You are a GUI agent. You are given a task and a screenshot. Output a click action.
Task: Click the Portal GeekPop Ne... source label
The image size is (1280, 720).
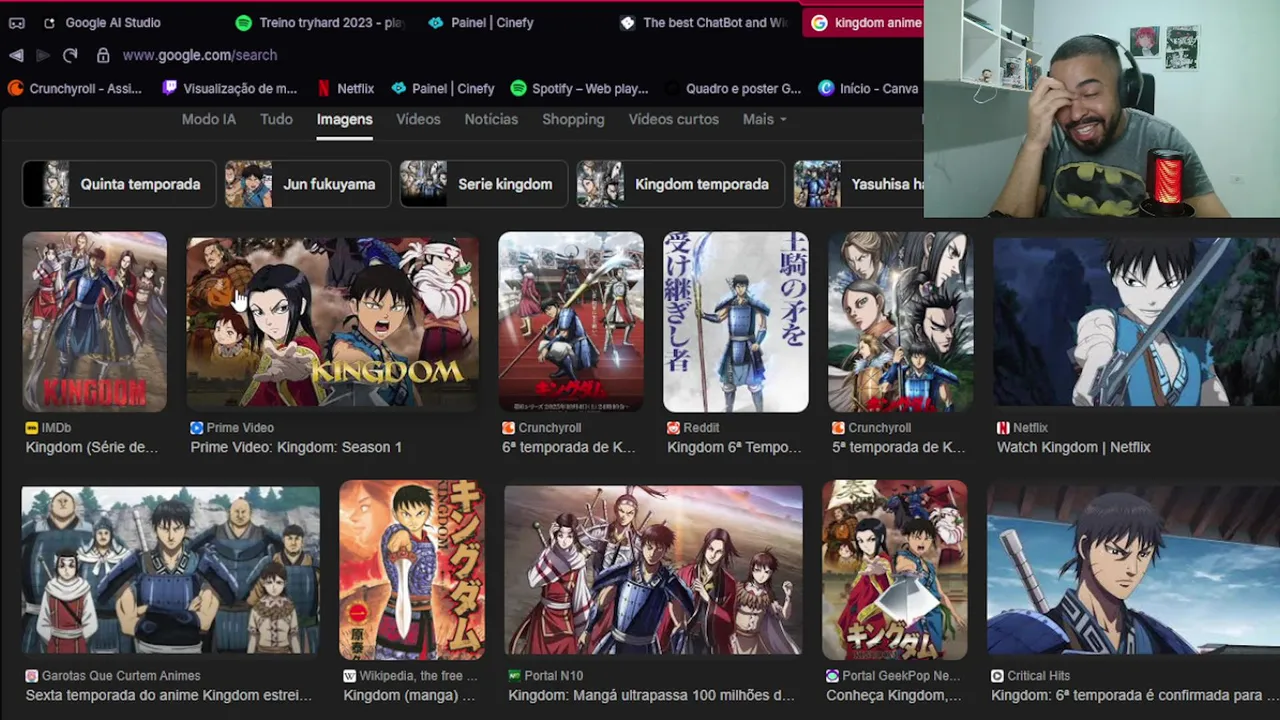tap(901, 675)
